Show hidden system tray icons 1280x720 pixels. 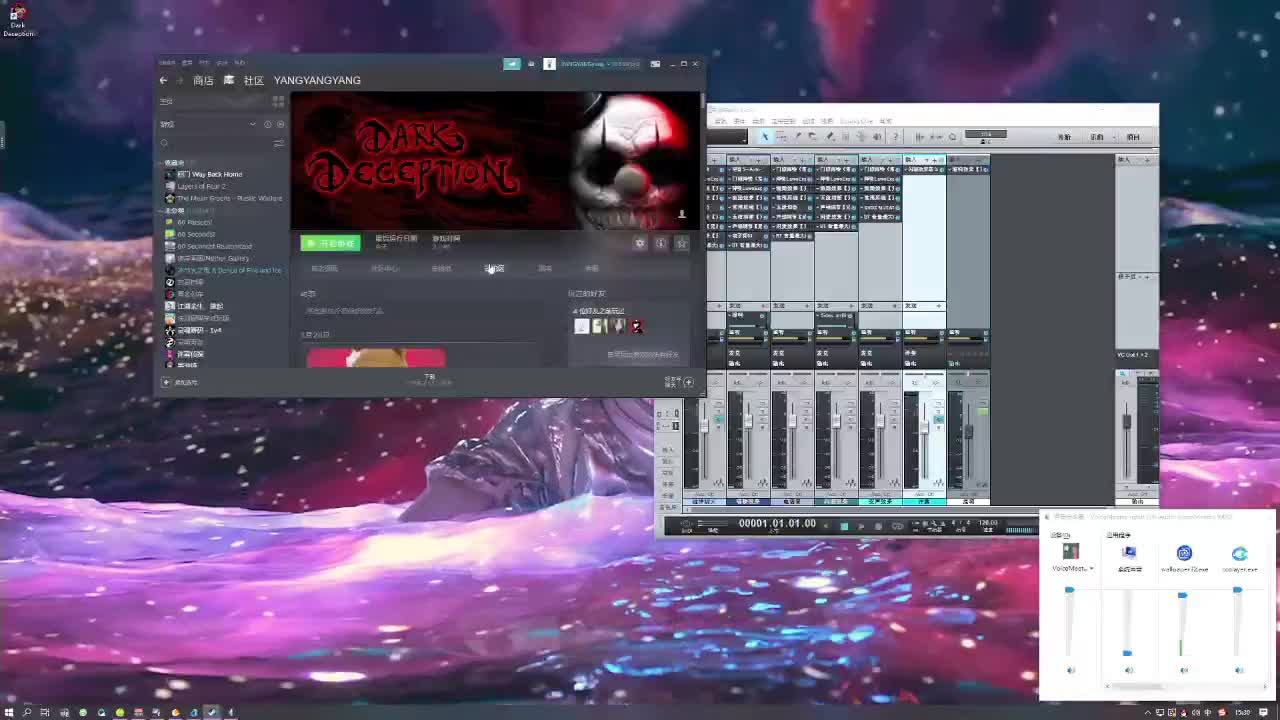point(1149,713)
